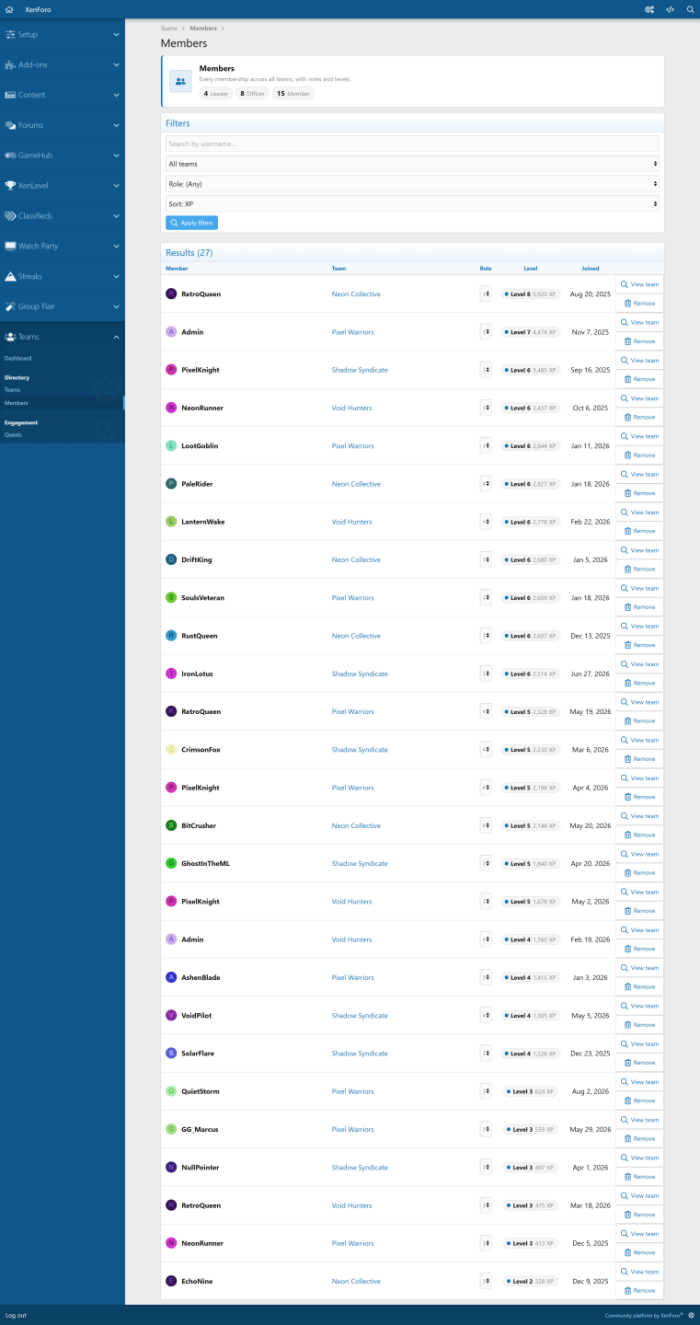Expand the Watch Party section chevron

[116, 246]
